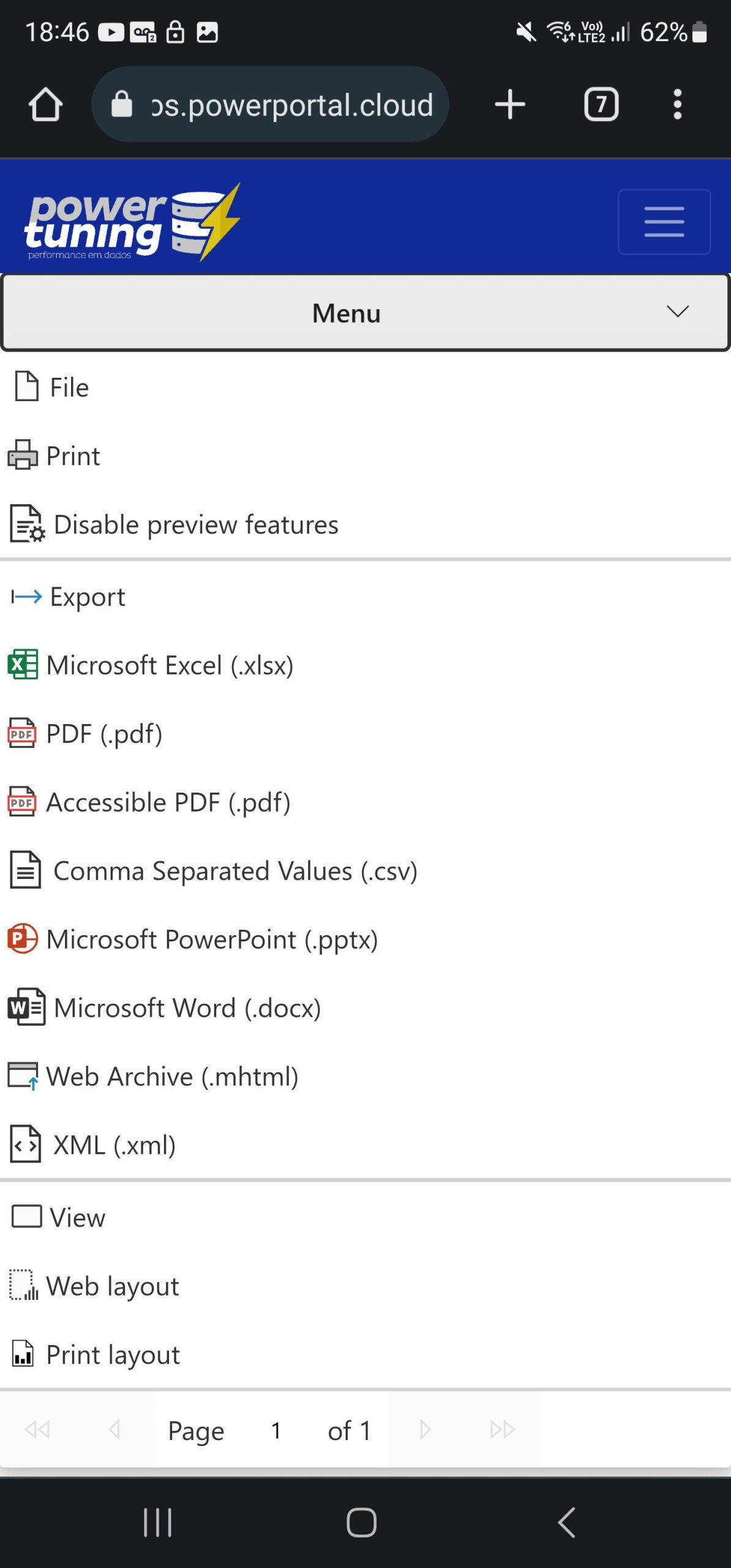The height and width of the screenshot is (1568, 731).
Task: Open a new browser tab
Action: [x=509, y=104]
